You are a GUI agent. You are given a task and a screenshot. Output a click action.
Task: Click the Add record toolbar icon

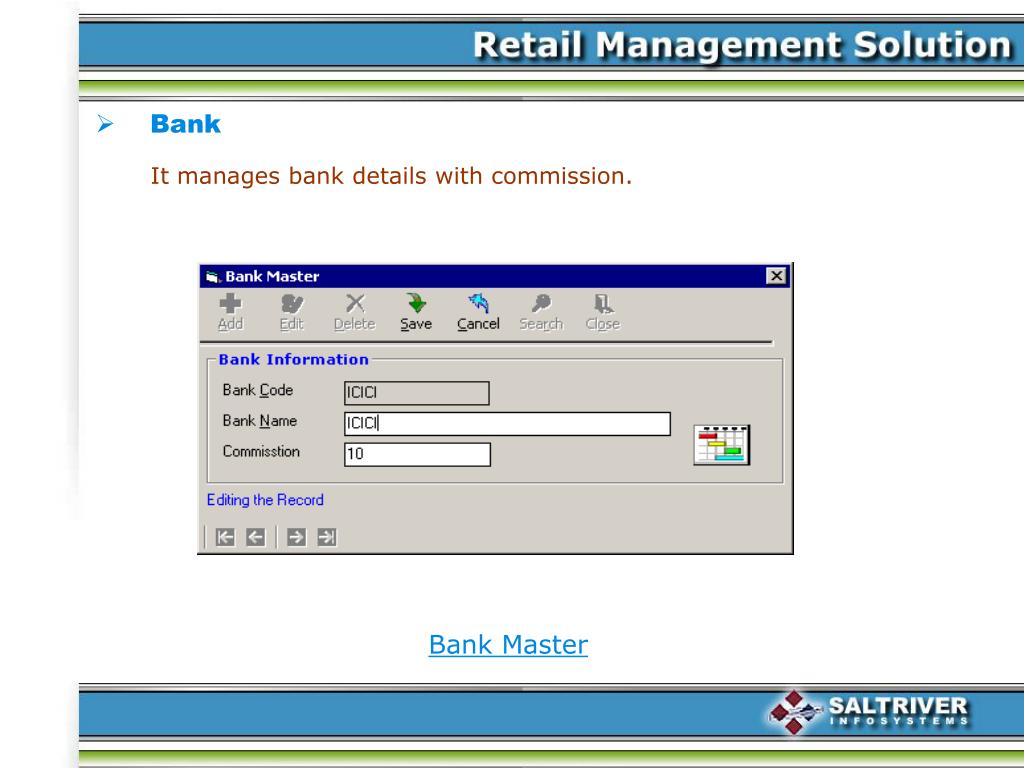(x=231, y=312)
